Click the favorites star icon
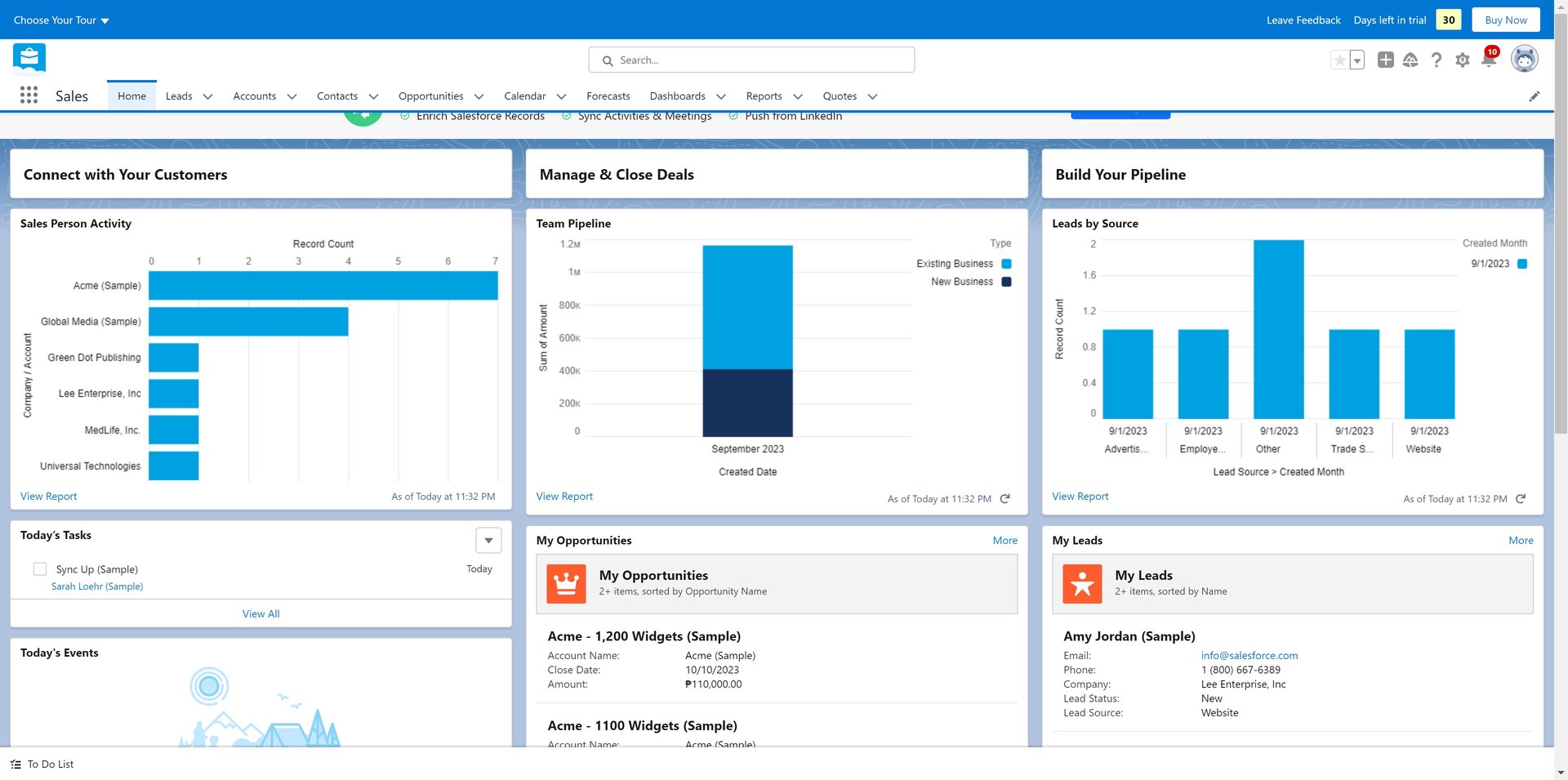This screenshot has height=780, width=1568. [1339, 60]
